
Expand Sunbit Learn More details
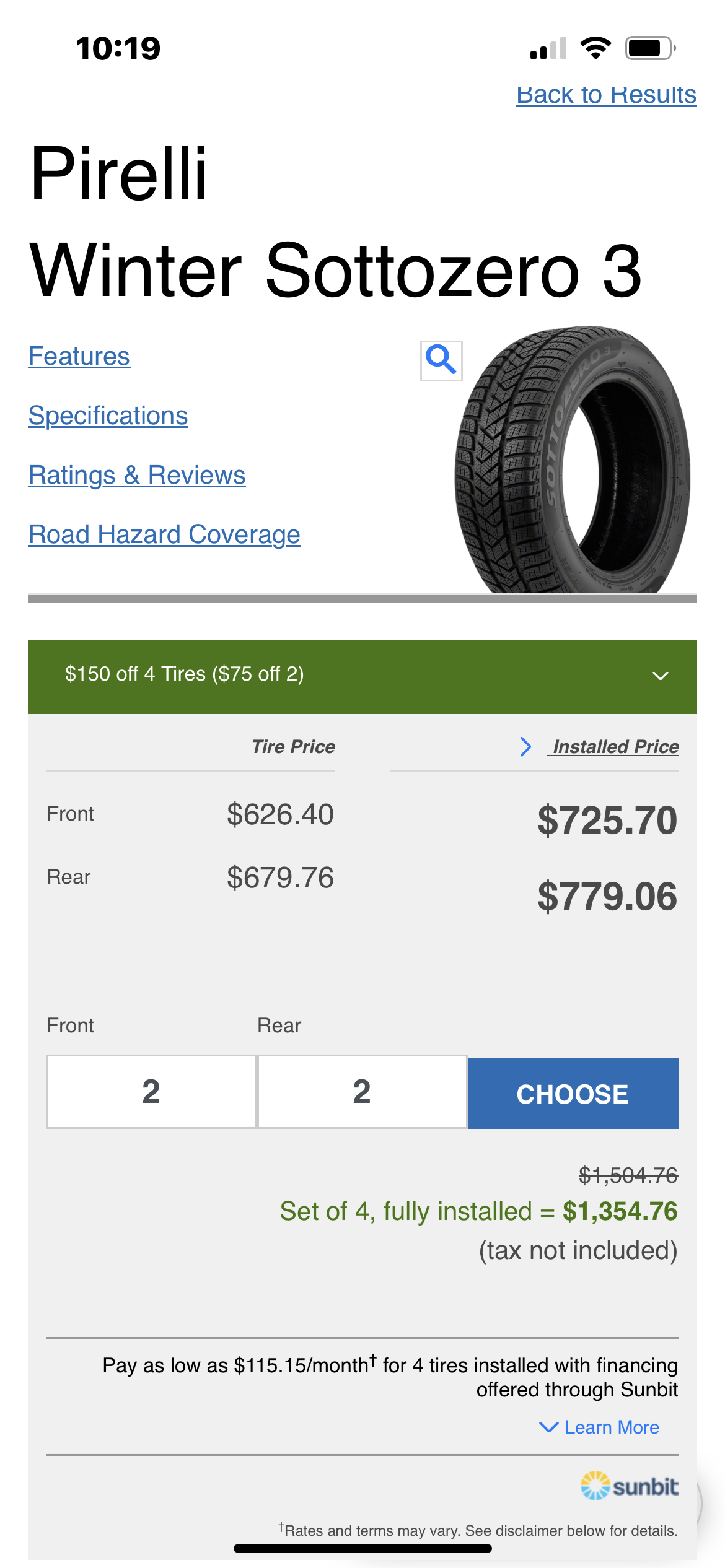tap(600, 1427)
